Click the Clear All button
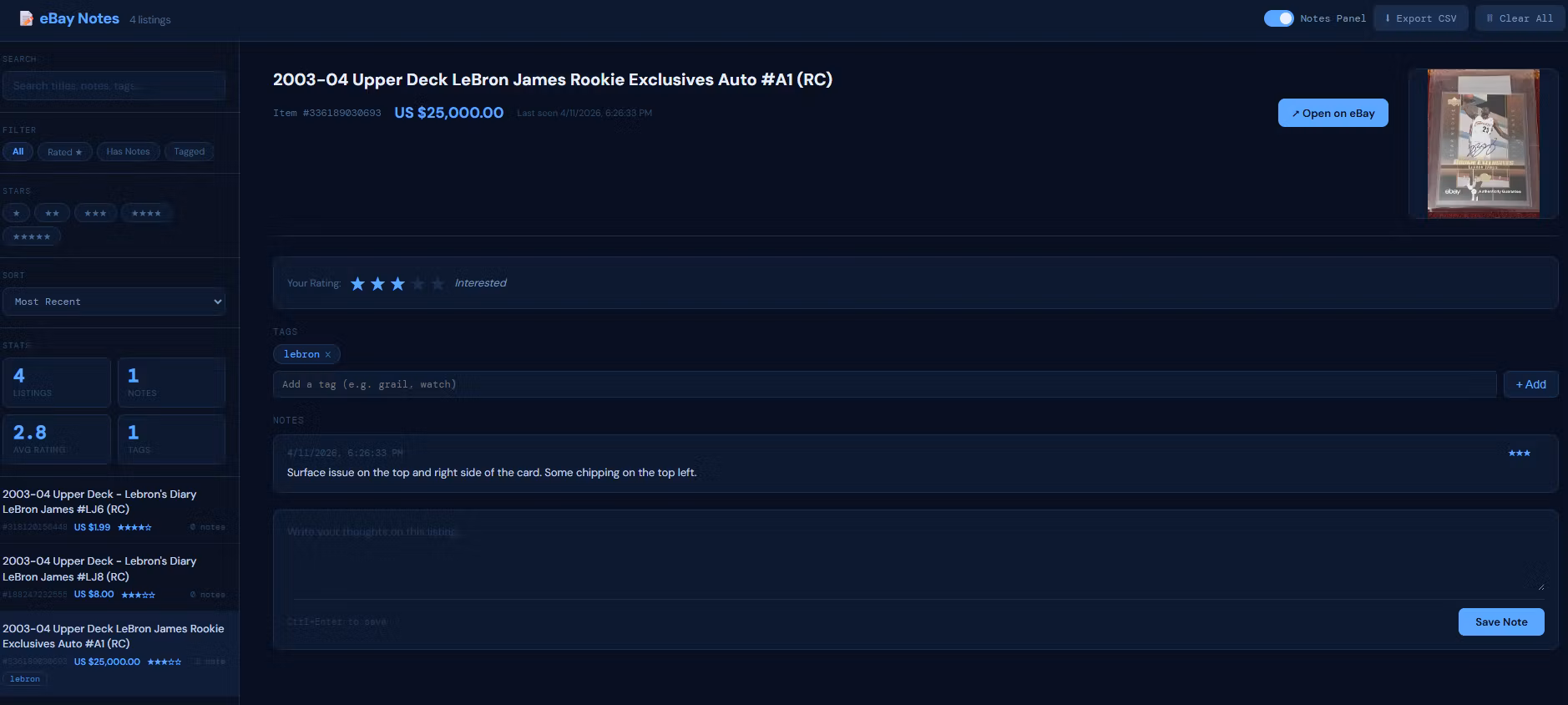 coord(1520,18)
